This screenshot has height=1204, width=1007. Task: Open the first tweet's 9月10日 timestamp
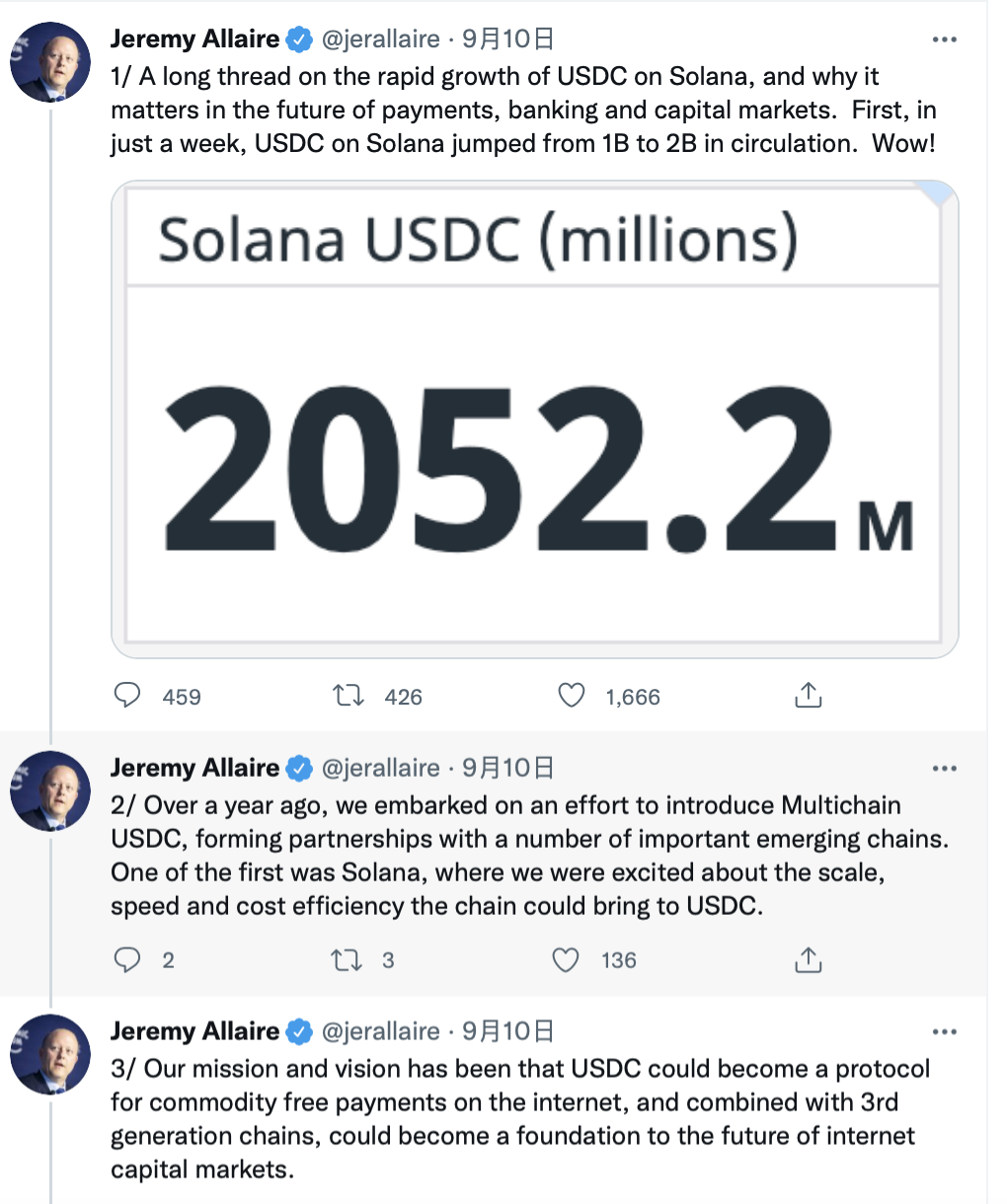point(507,38)
